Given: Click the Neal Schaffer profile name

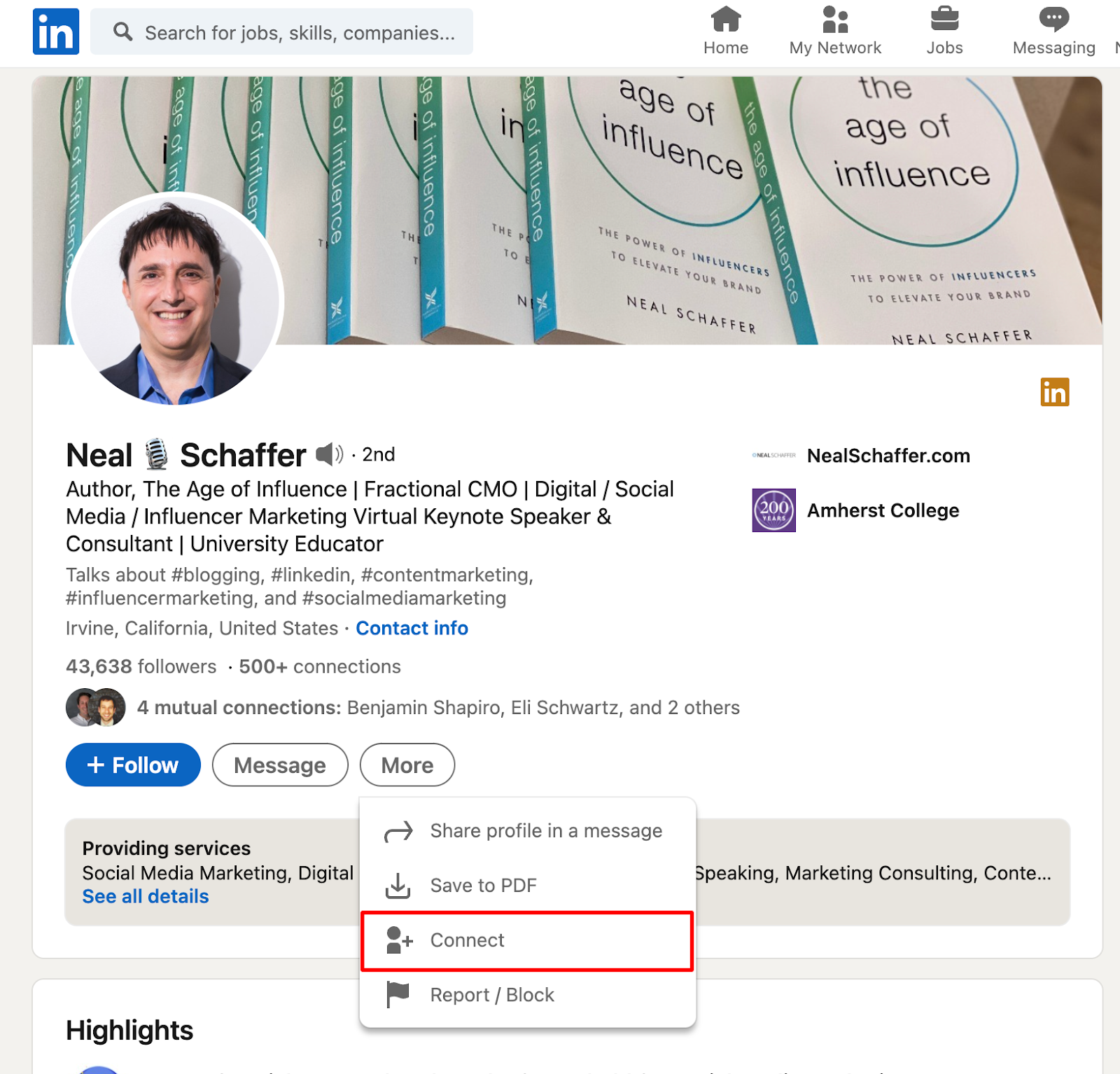Looking at the screenshot, I should point(185,455).
